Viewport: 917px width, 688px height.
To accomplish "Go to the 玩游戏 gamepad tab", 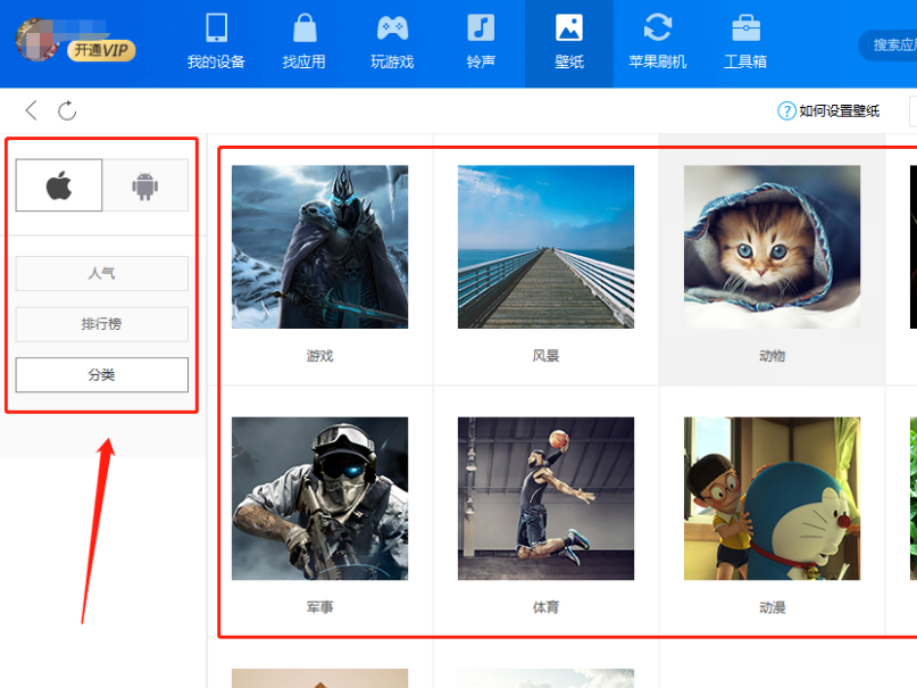I will click(392, 43).
